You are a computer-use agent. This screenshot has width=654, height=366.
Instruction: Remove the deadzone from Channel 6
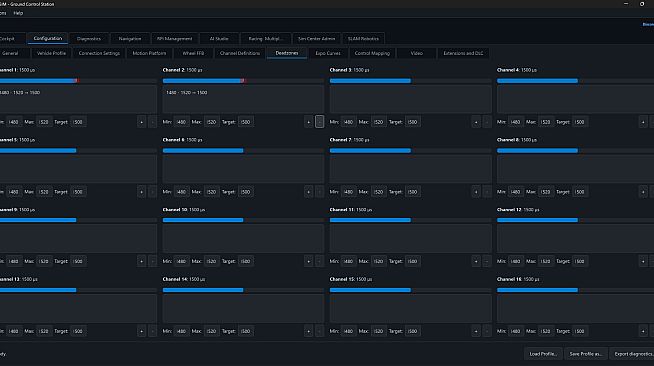319,192
